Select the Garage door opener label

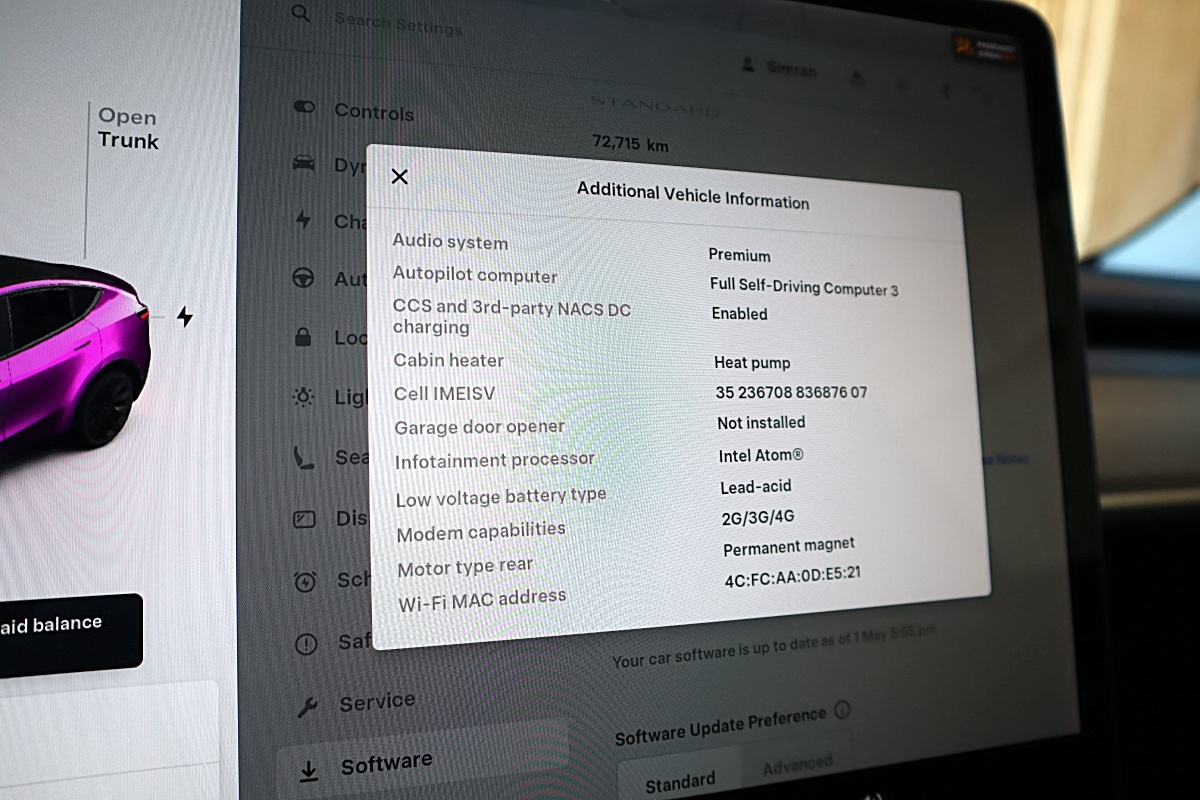click(479, 427)
